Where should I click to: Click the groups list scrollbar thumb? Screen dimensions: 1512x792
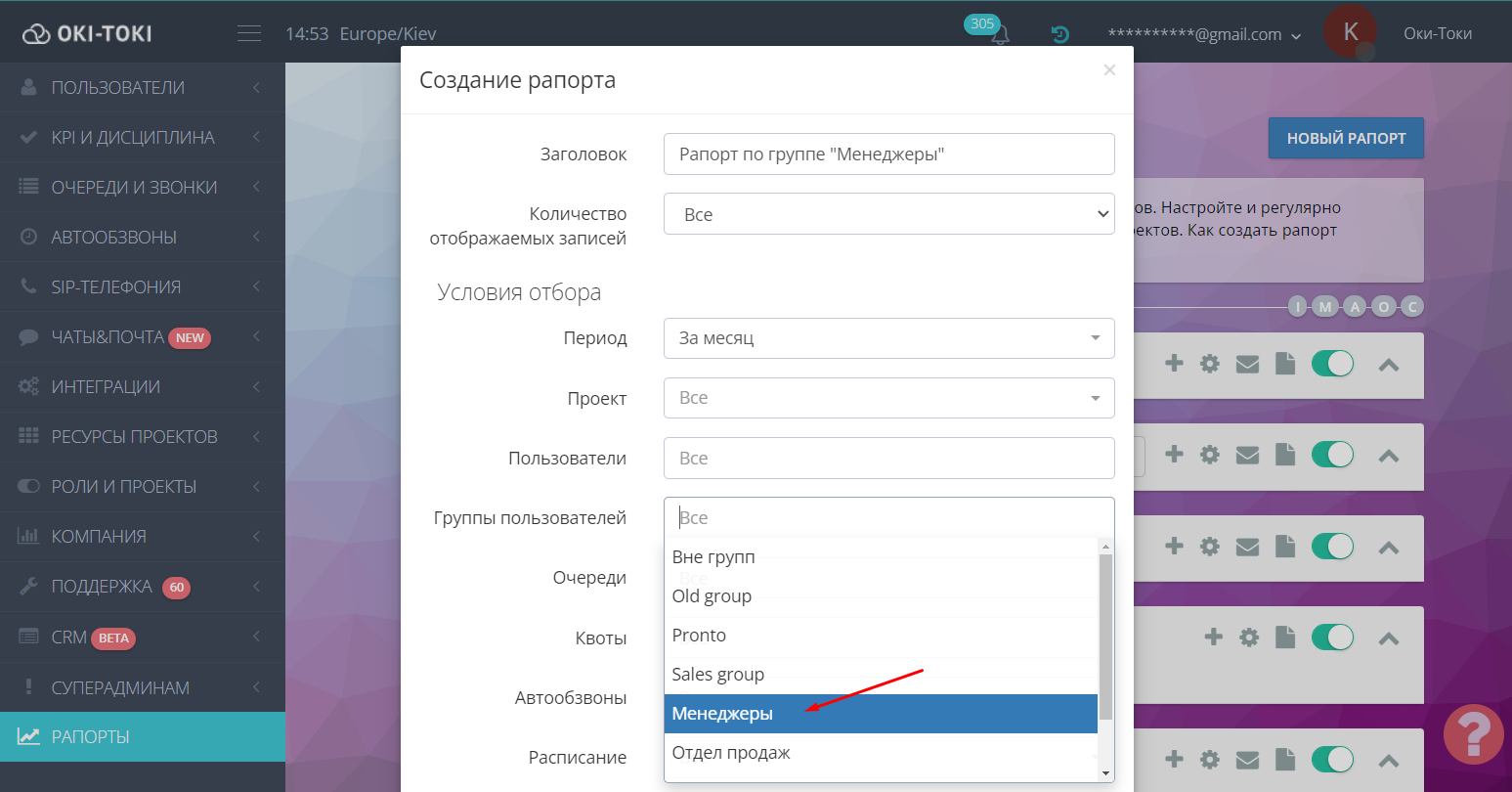click(1105, 636)
